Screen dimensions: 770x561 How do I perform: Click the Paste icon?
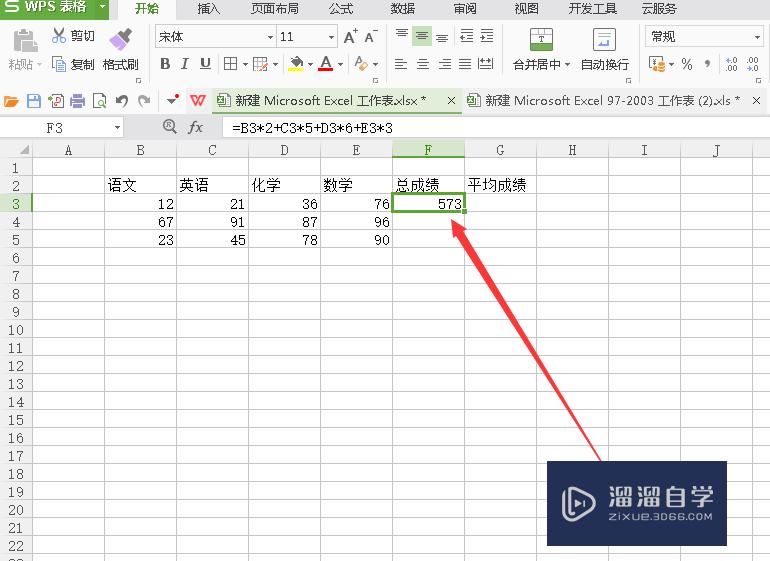pos(25,41)
